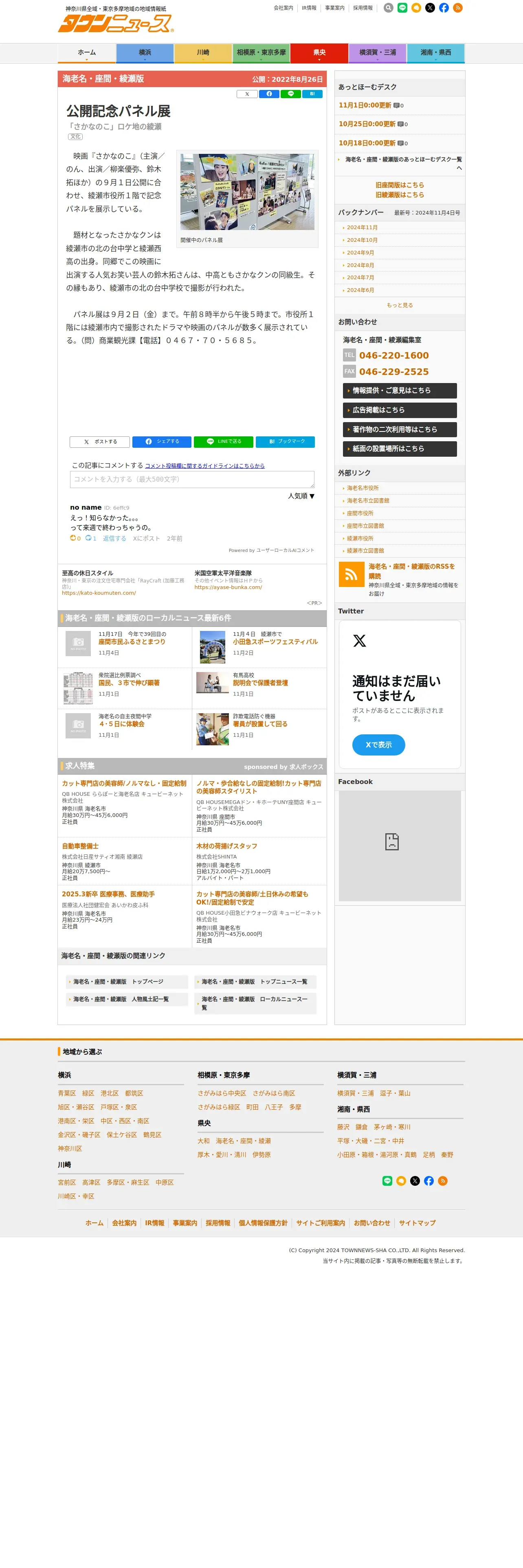Open the kato-koumuten.com PR link
This screenshot has height=1568, width=523.
[x=99, y=593]
